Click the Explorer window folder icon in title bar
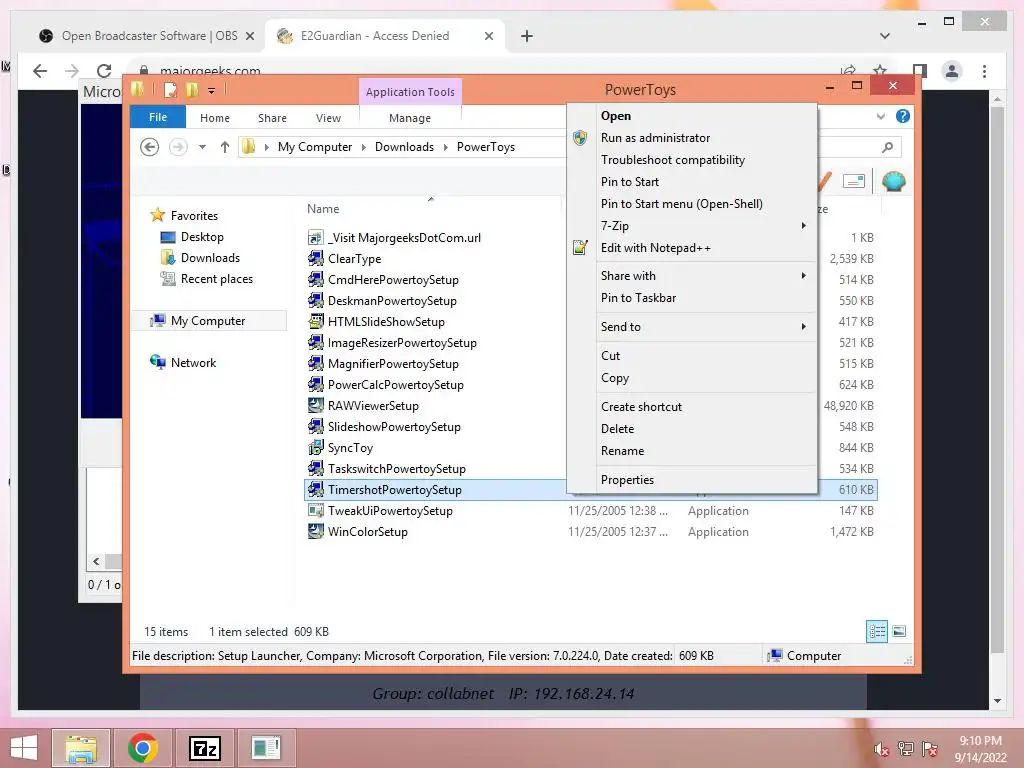 coord(138,89)
